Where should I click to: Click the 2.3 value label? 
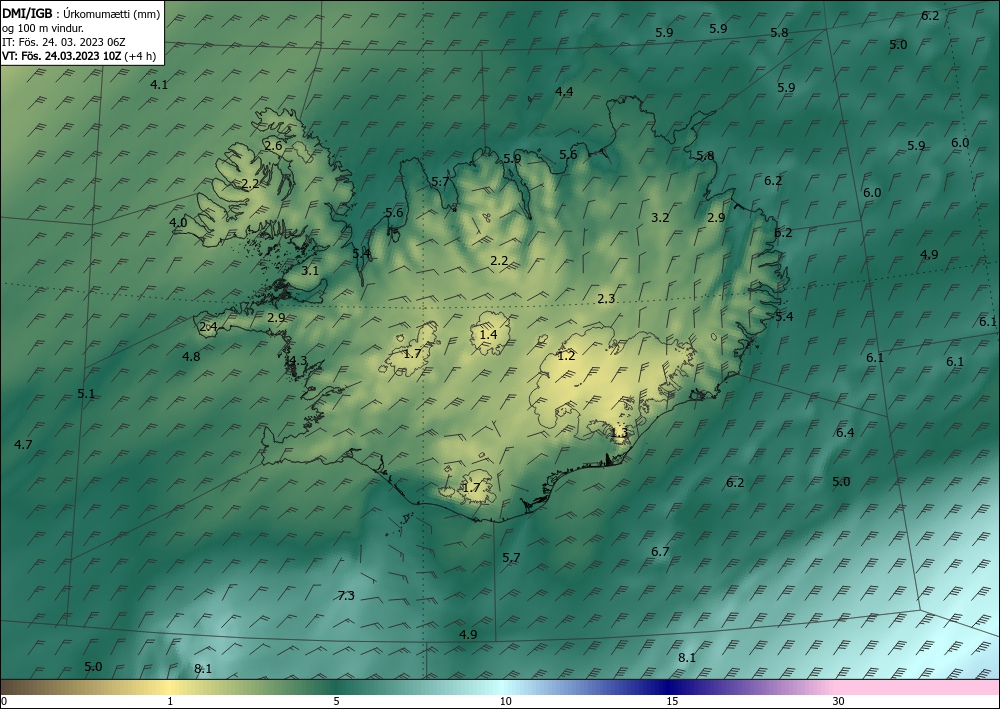606,298
